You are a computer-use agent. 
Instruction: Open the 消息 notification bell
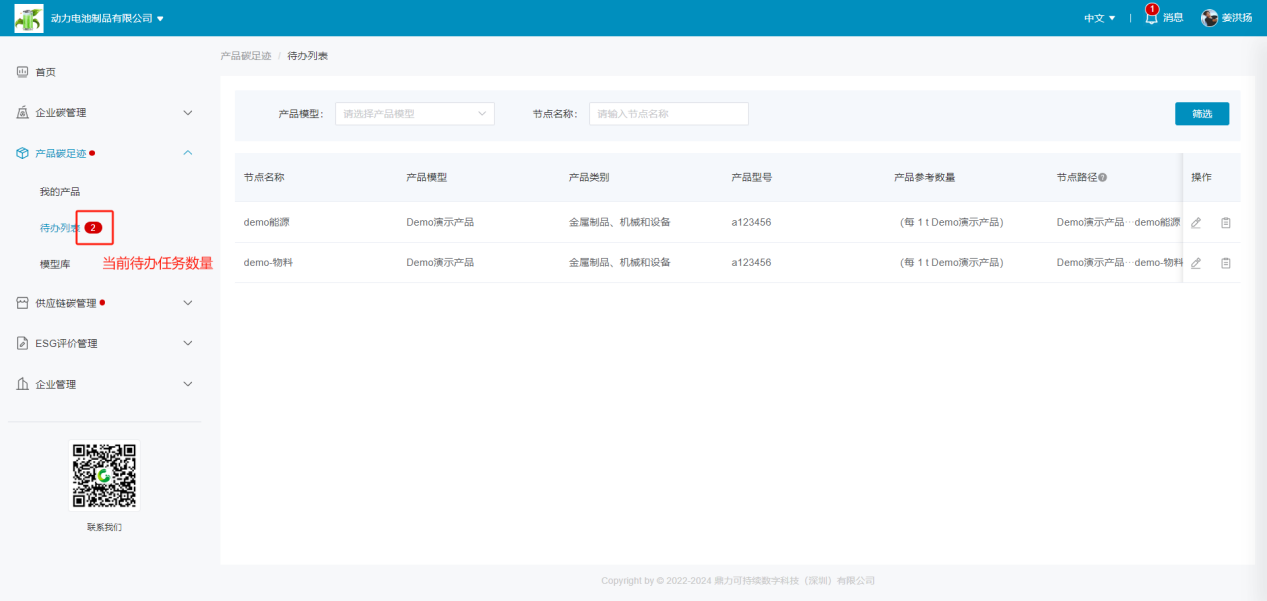1151,18
